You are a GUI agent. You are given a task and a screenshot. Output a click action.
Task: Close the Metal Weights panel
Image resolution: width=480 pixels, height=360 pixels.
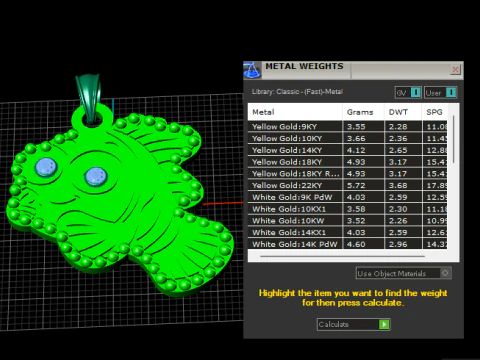[455, 69]
